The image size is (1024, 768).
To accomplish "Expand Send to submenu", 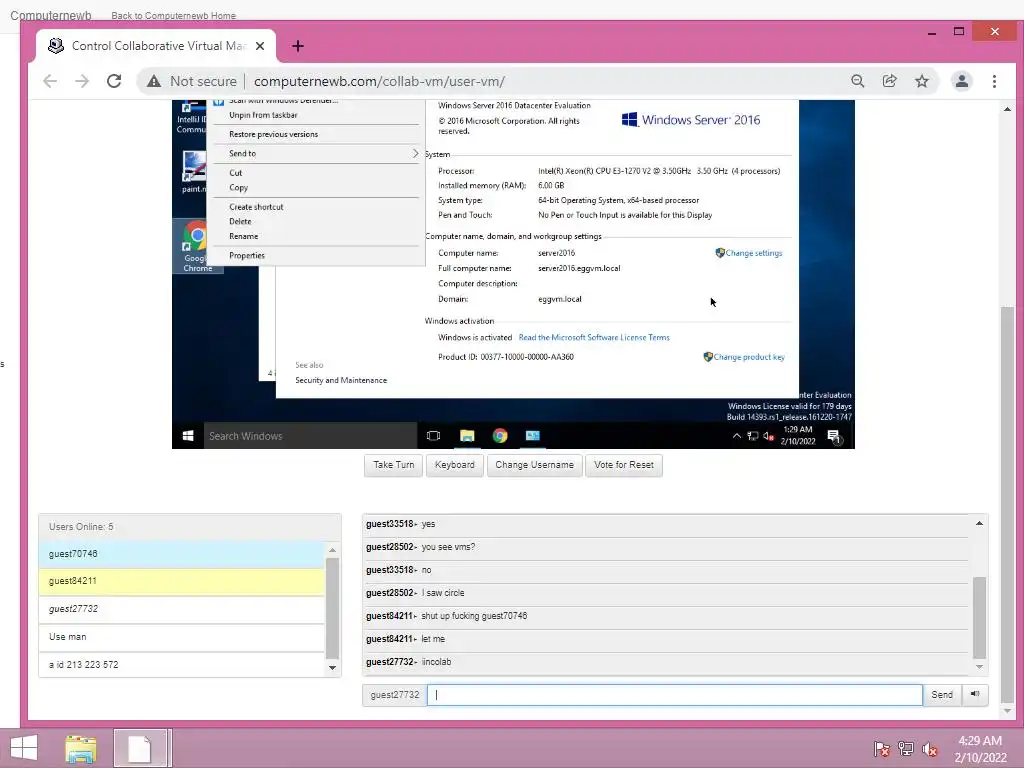I will [x=317, y=153].
